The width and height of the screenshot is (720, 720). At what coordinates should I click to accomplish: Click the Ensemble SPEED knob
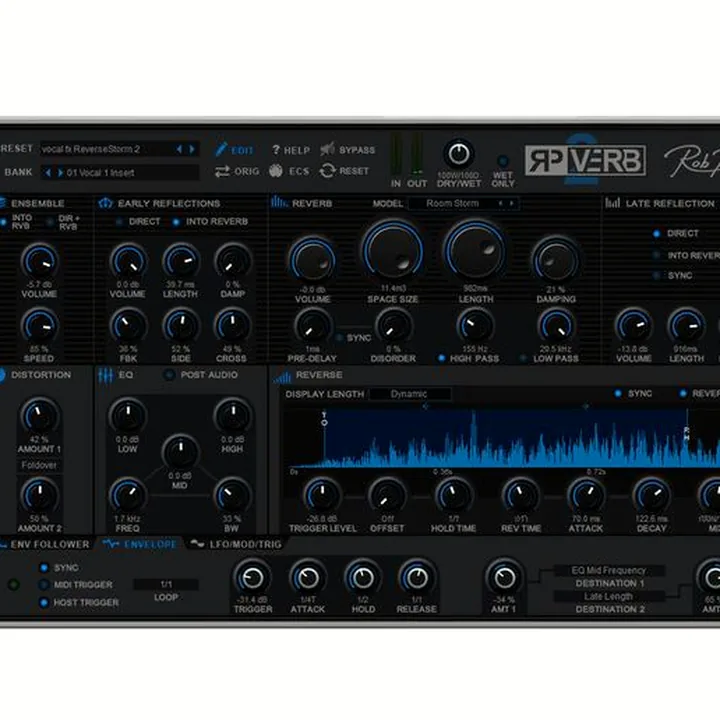(x=39, y=326)
